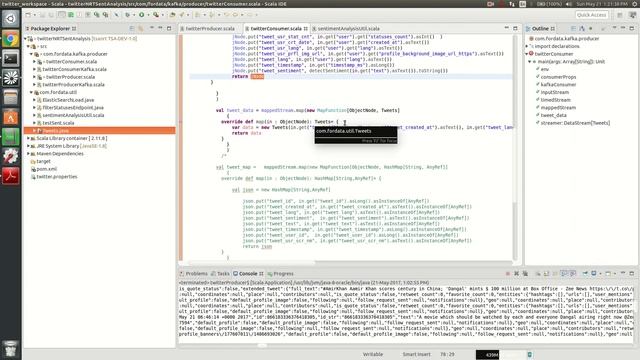The image size is (640, 360).
Task: Open the Problems tab
Action: 194,273
